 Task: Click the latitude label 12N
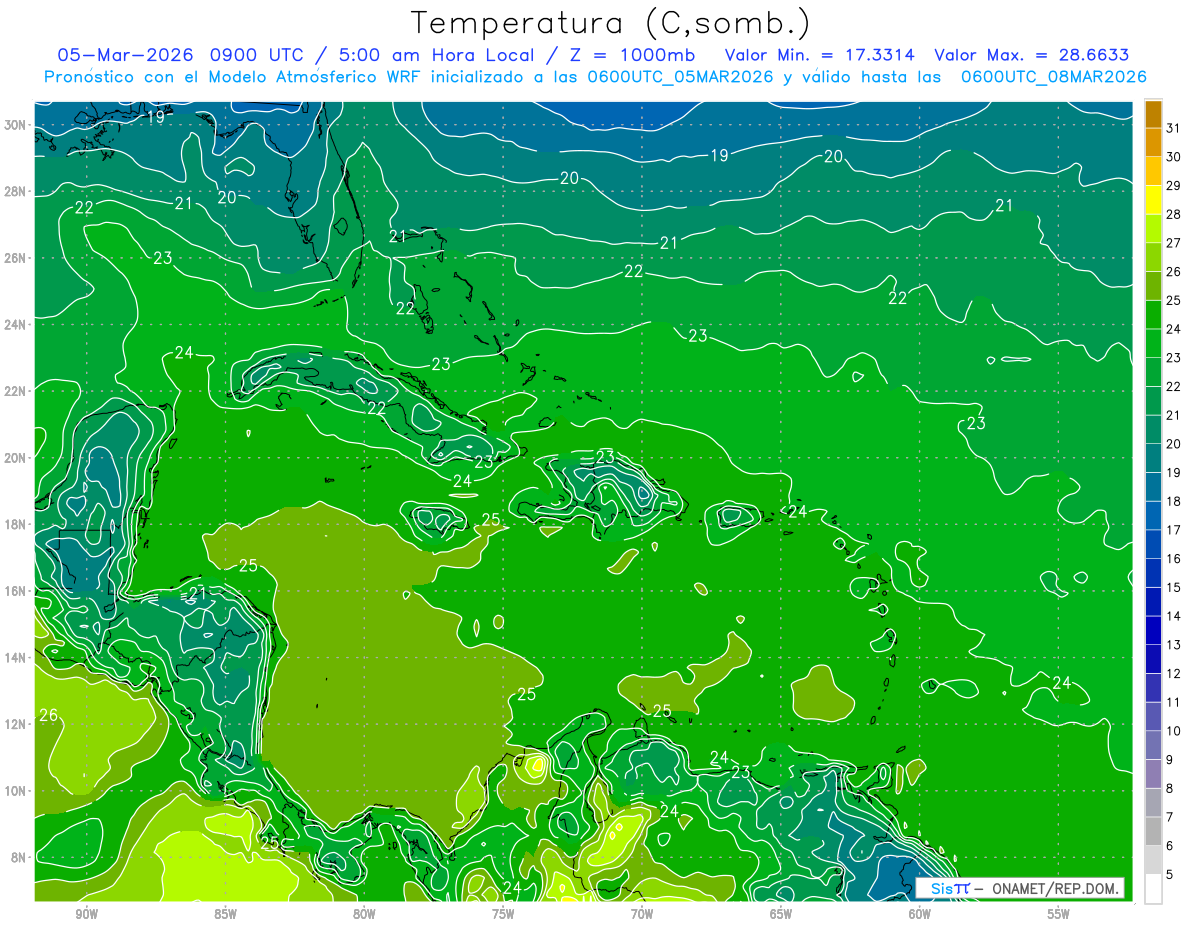(16, 724)
